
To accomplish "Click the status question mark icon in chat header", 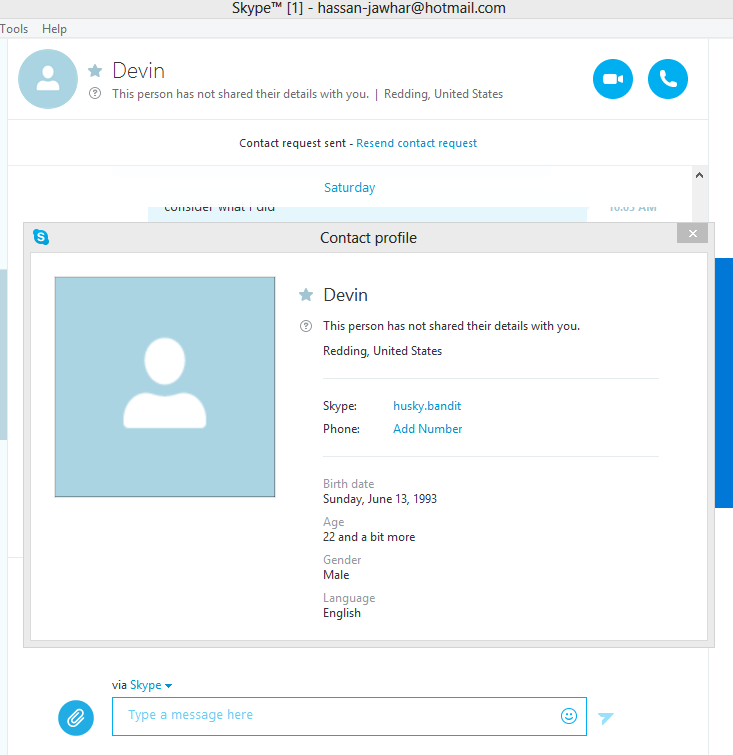I will (95, 93).
